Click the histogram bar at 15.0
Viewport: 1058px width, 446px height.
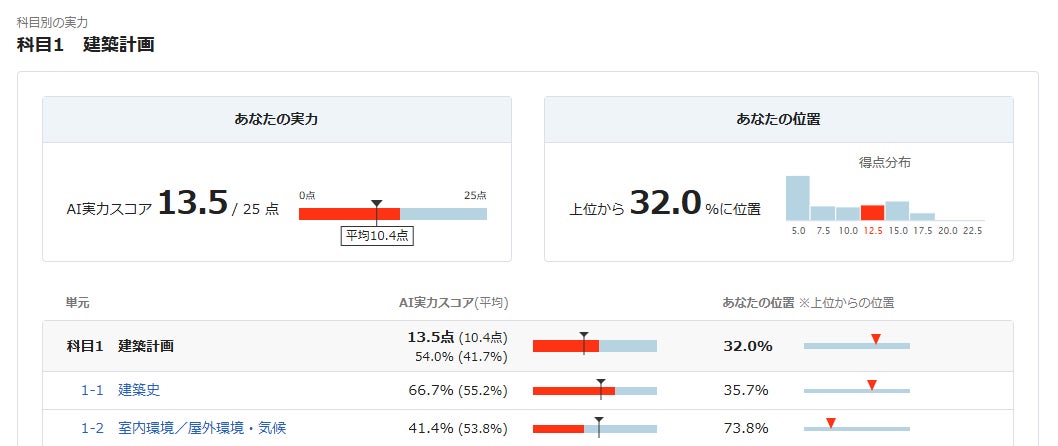897,210
